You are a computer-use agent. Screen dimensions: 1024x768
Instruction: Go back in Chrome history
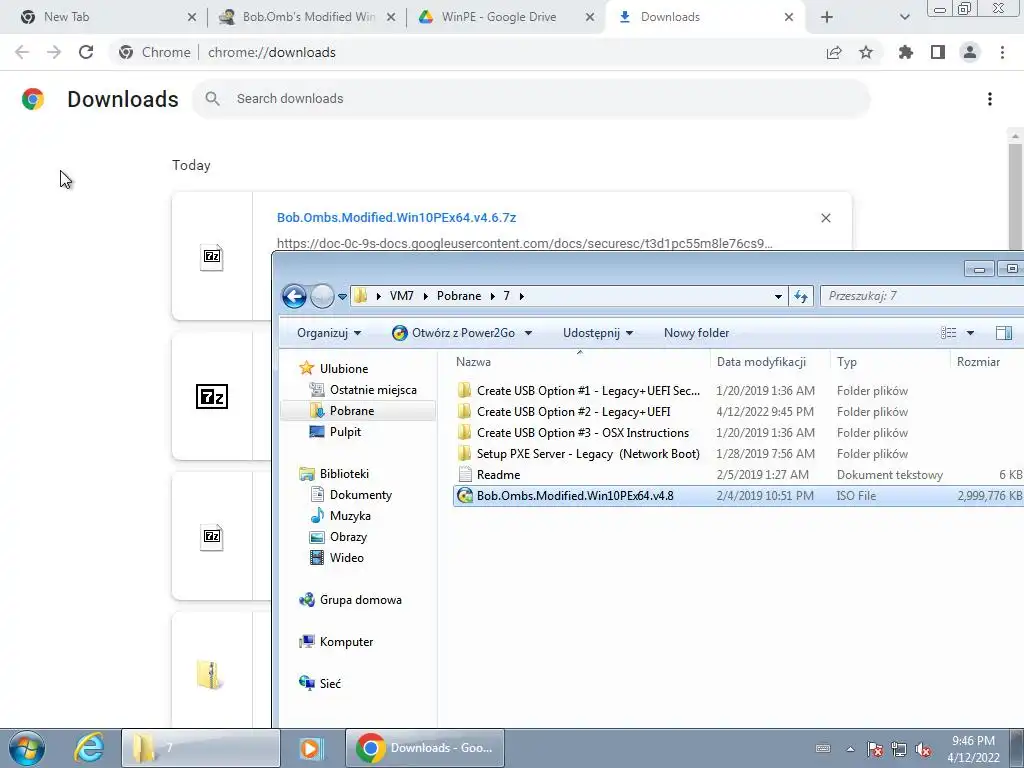coord(22,52)
